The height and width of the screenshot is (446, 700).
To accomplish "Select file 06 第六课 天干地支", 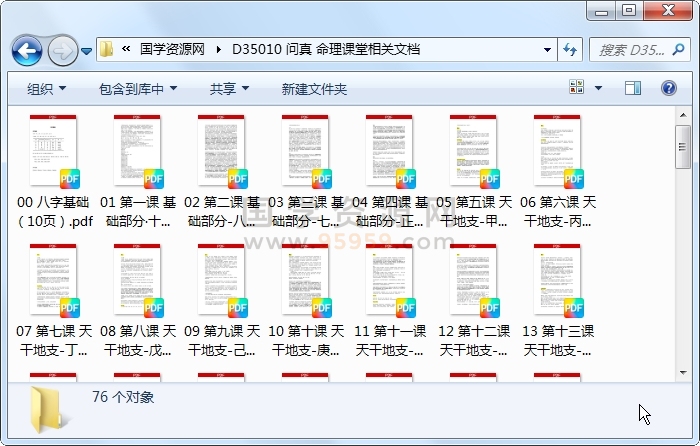I will pyautogui.click(x=558, y=172).
